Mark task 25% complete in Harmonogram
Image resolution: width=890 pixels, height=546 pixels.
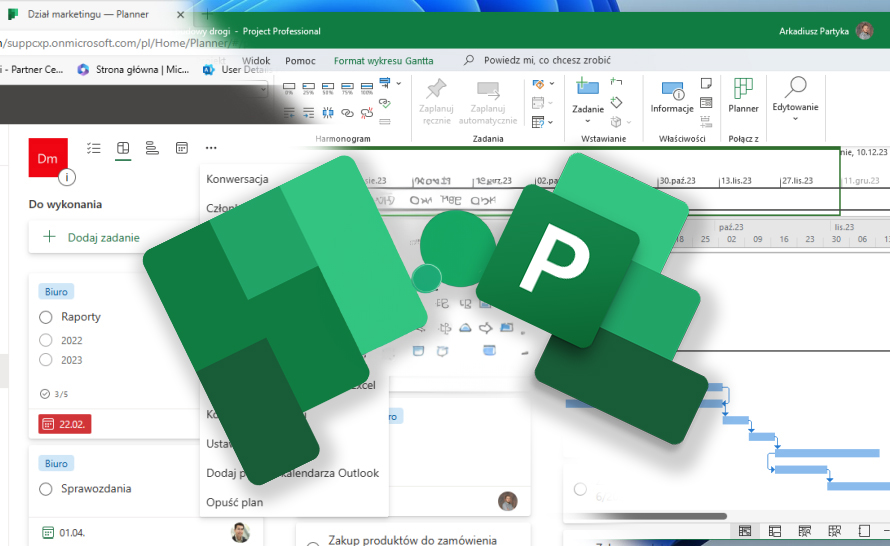click(308, 88)
